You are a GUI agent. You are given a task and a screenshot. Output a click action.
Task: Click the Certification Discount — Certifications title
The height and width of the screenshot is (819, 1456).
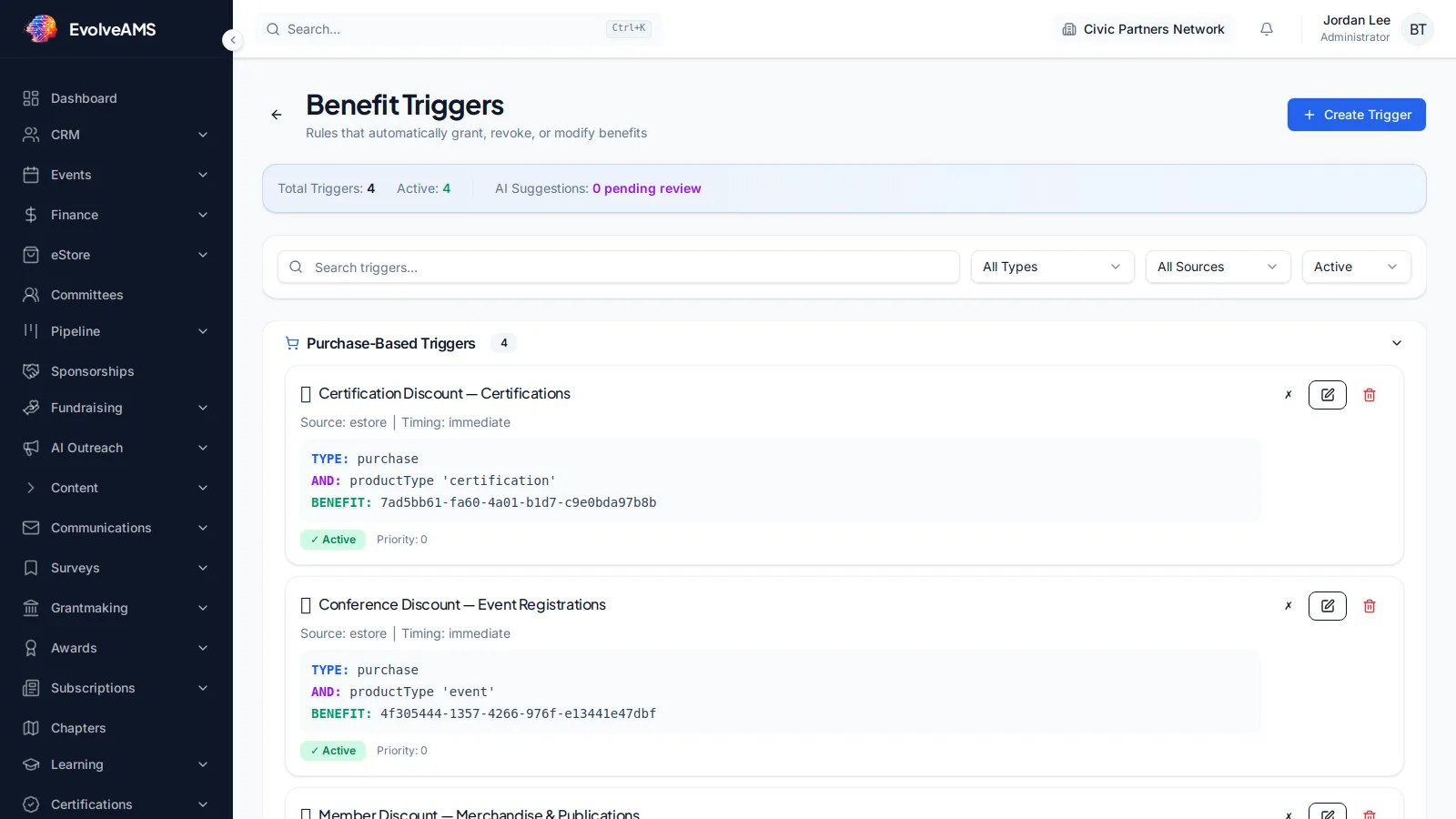click(x=444, y=393)
